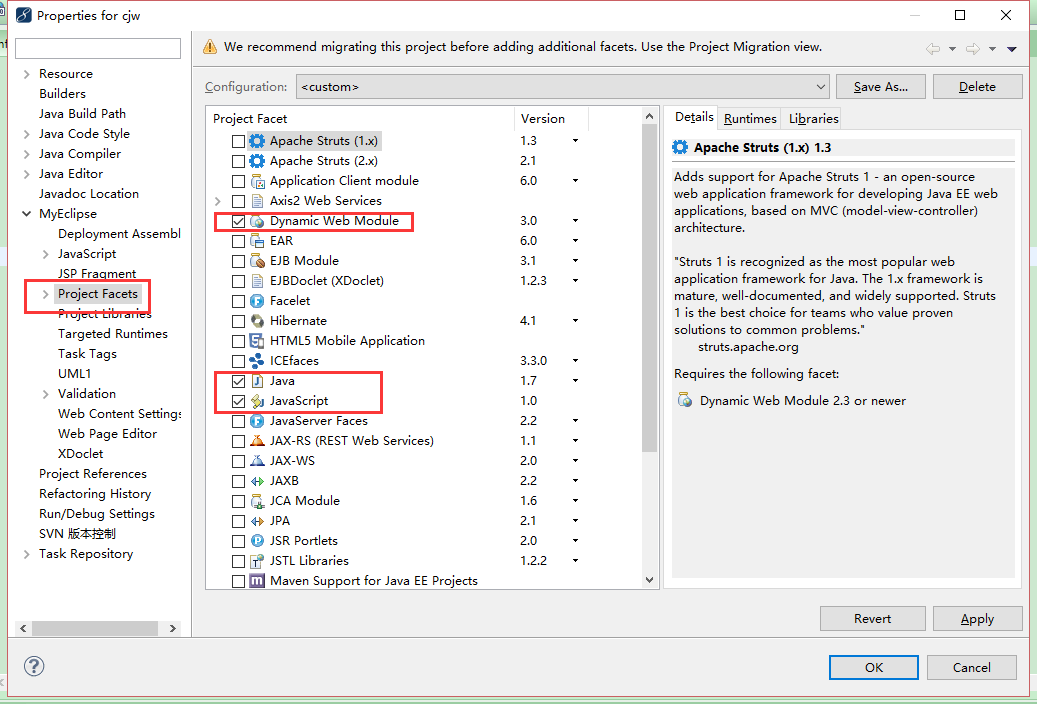Click the filter text input field
Screen dimensions: 1037x704
click(98, 48)
